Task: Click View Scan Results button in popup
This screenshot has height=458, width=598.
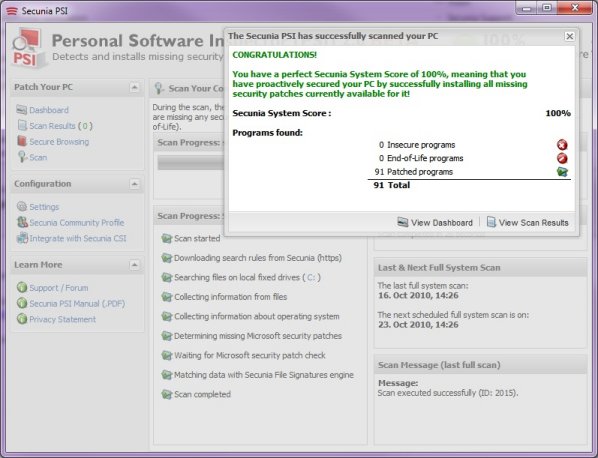Action: pos(527,222)
